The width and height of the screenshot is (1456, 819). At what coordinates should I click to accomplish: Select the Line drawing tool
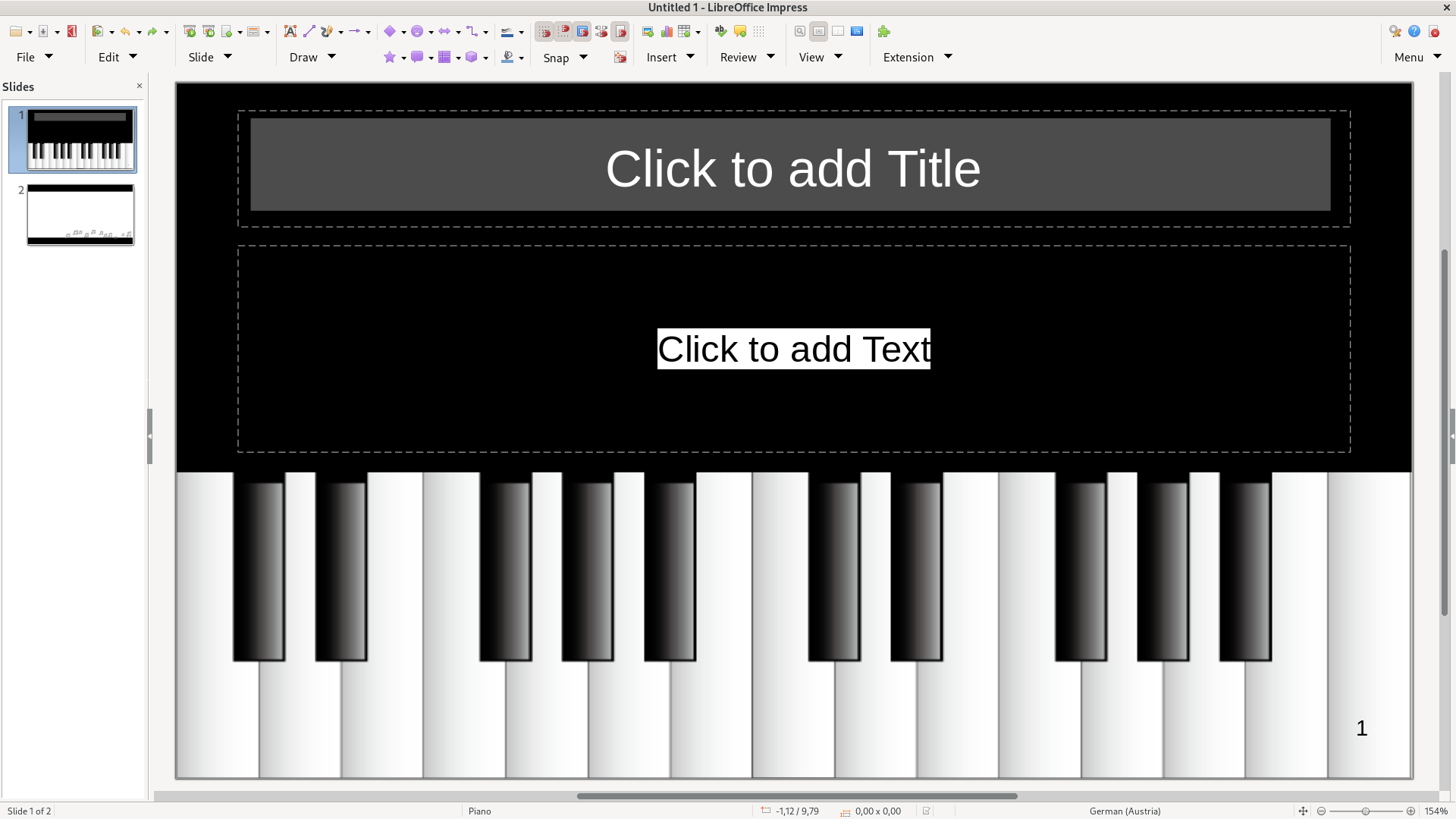coord(309,32)
